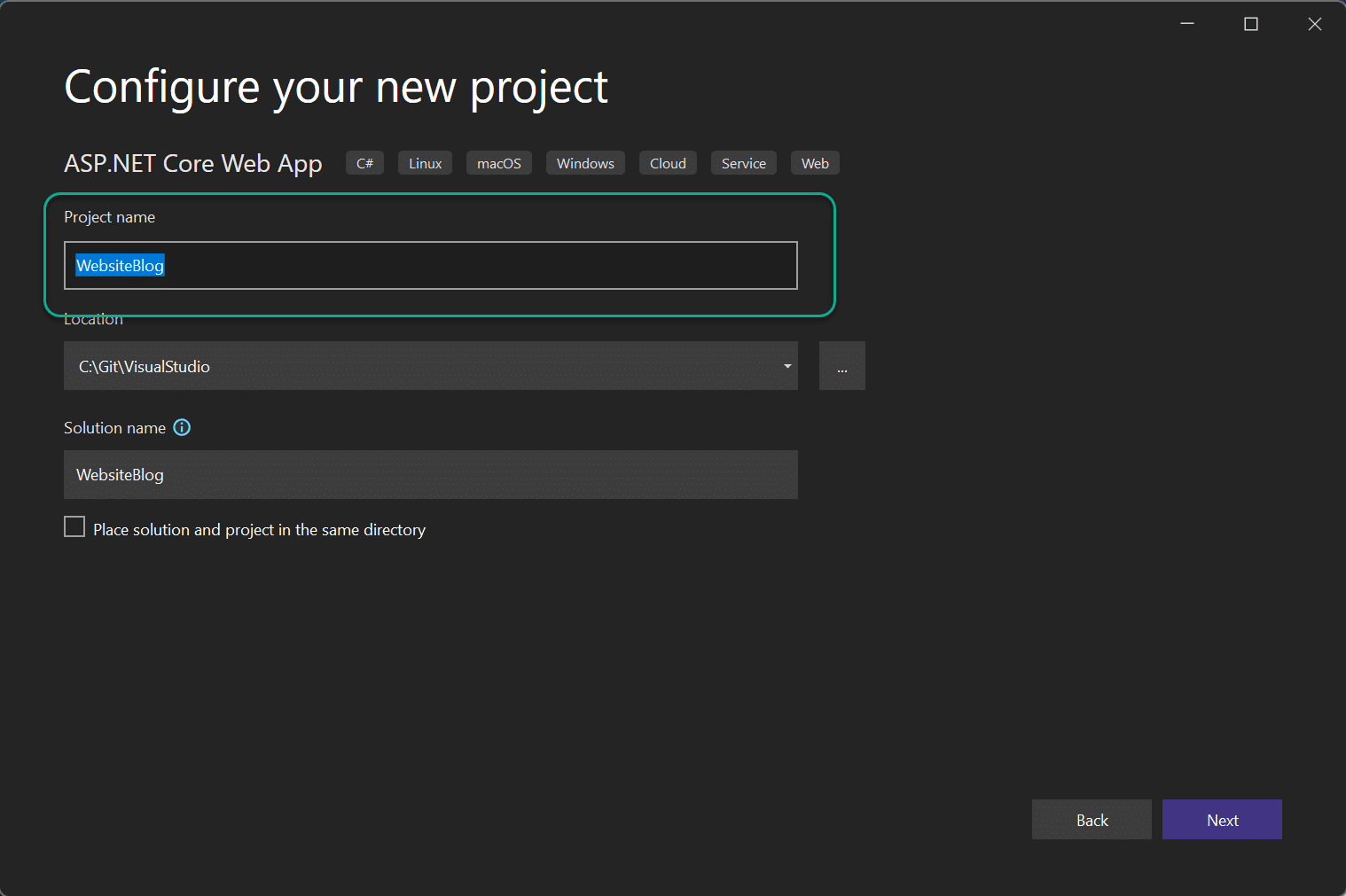Click the ASP.NET Core Web App heading
Image resolution: width=1346 pixels, height=896 pixels.
coord(192,164)
